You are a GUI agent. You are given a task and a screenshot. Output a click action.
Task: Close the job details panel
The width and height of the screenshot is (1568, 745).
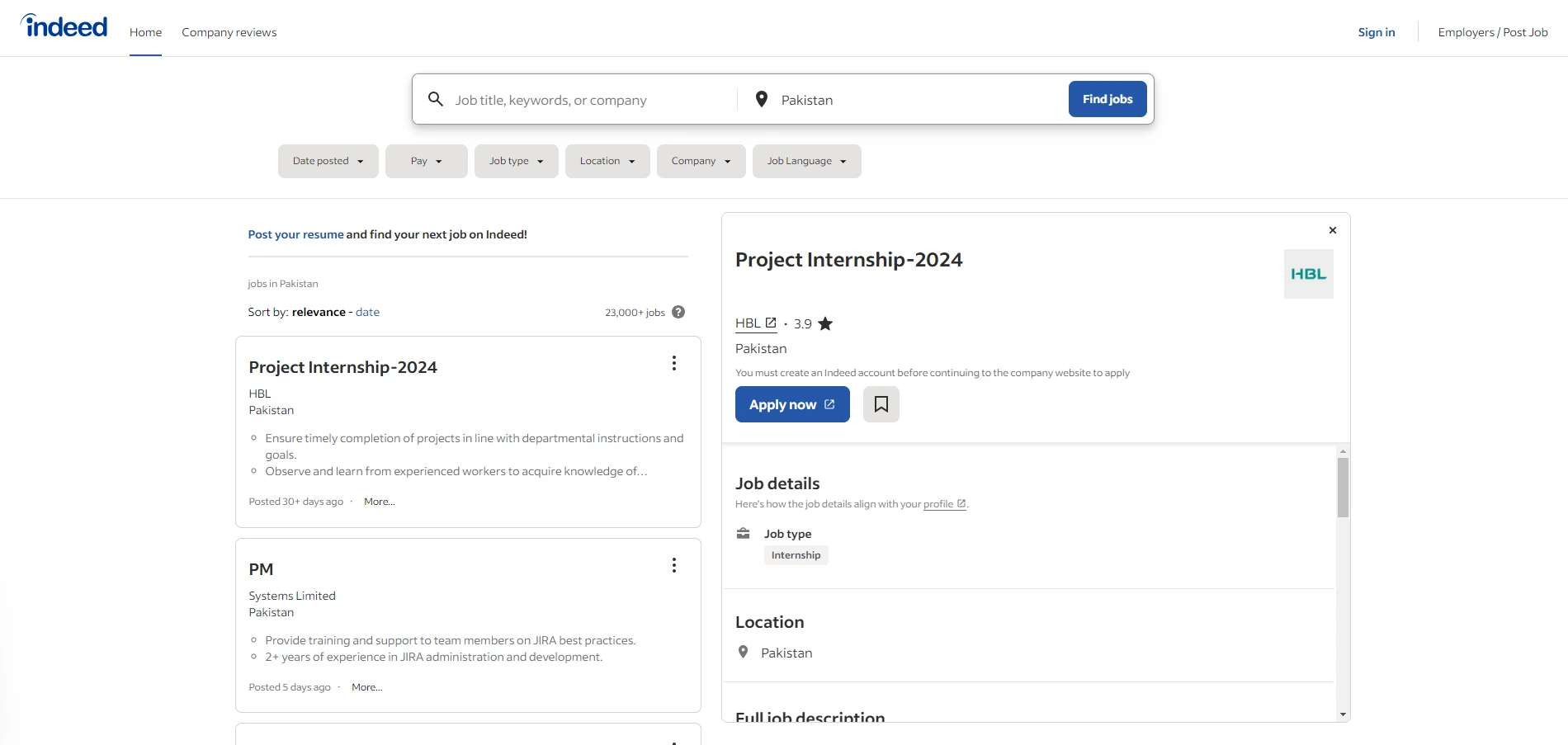[1333, 230]
